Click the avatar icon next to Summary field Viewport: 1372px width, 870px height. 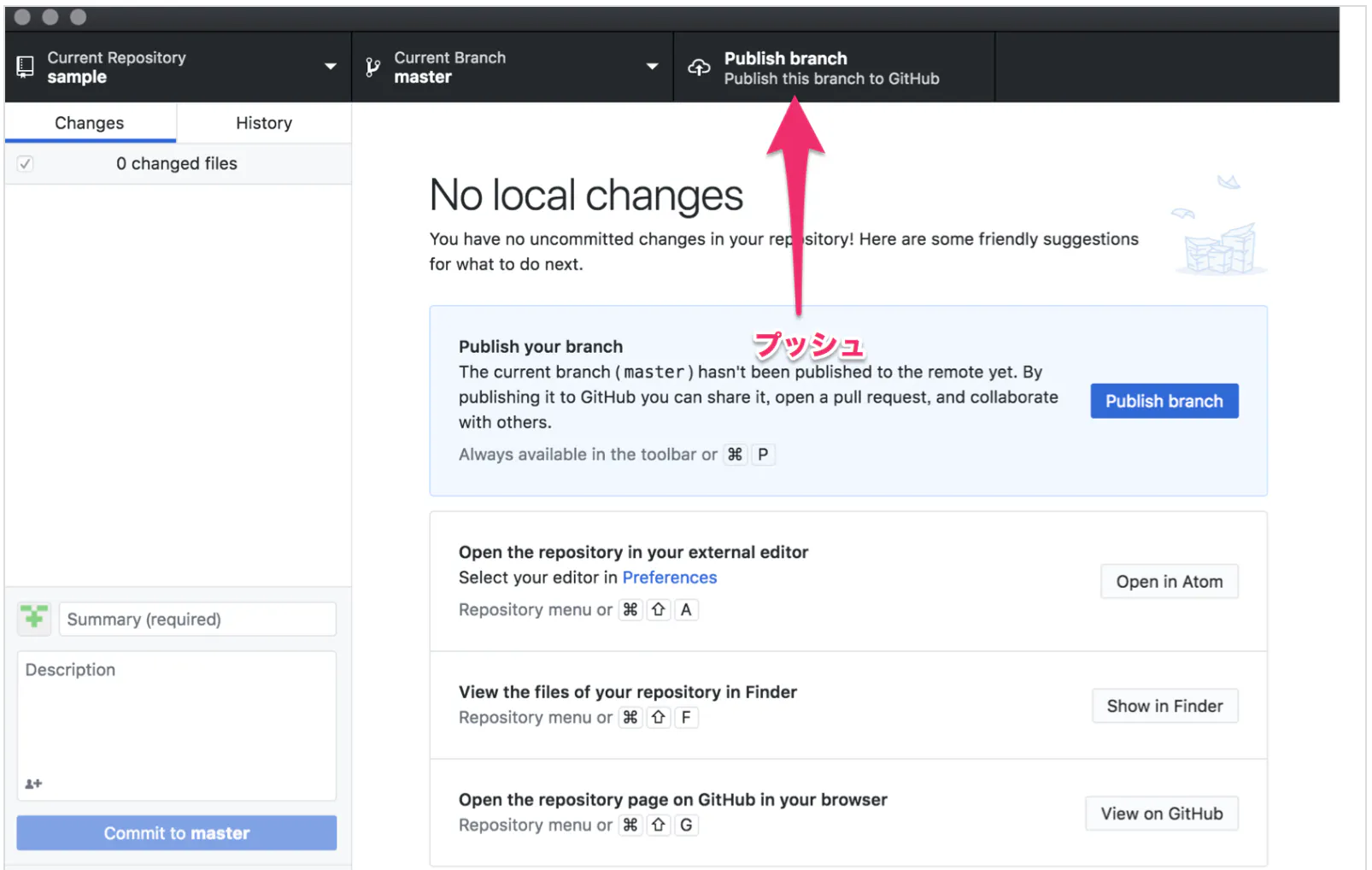34,618
